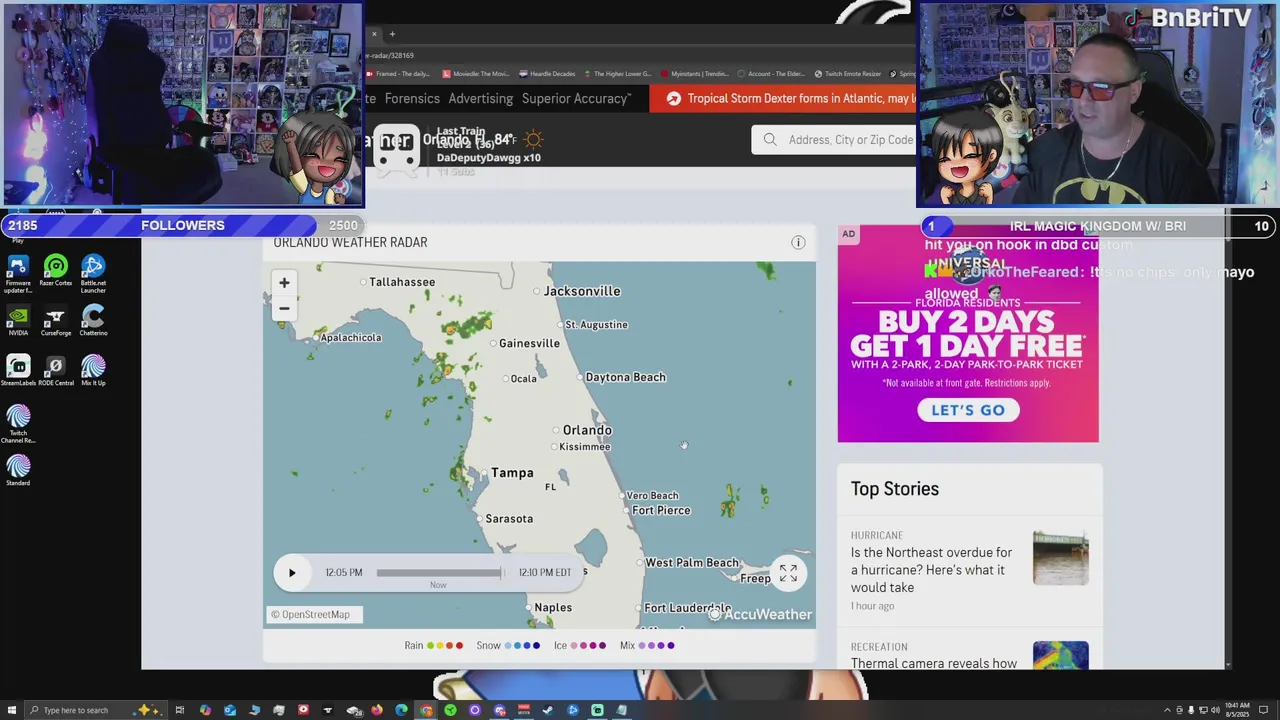Select the Twitch Channel Re... desktop shortcut
This screenshot has height=720, width=1280.
18,424
